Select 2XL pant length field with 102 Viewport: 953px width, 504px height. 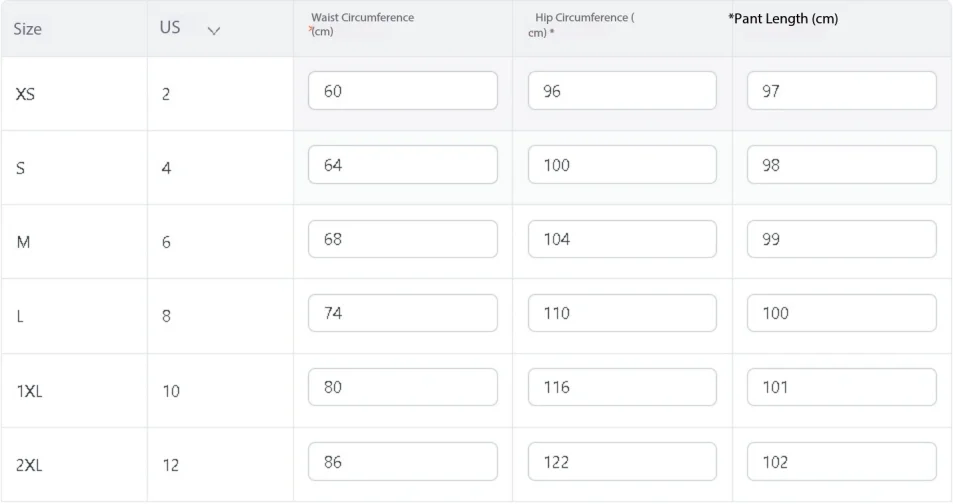[x=841, y=461]
